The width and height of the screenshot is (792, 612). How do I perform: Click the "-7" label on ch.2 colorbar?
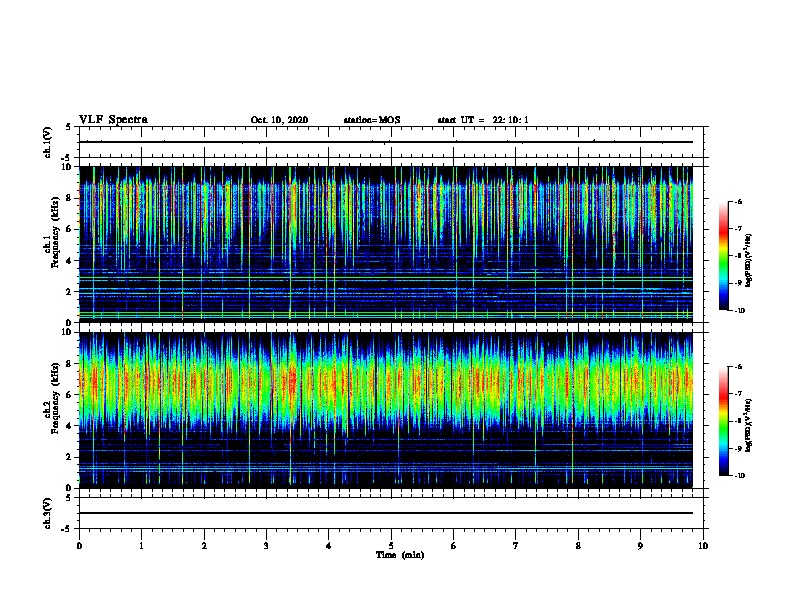[738, 393]
